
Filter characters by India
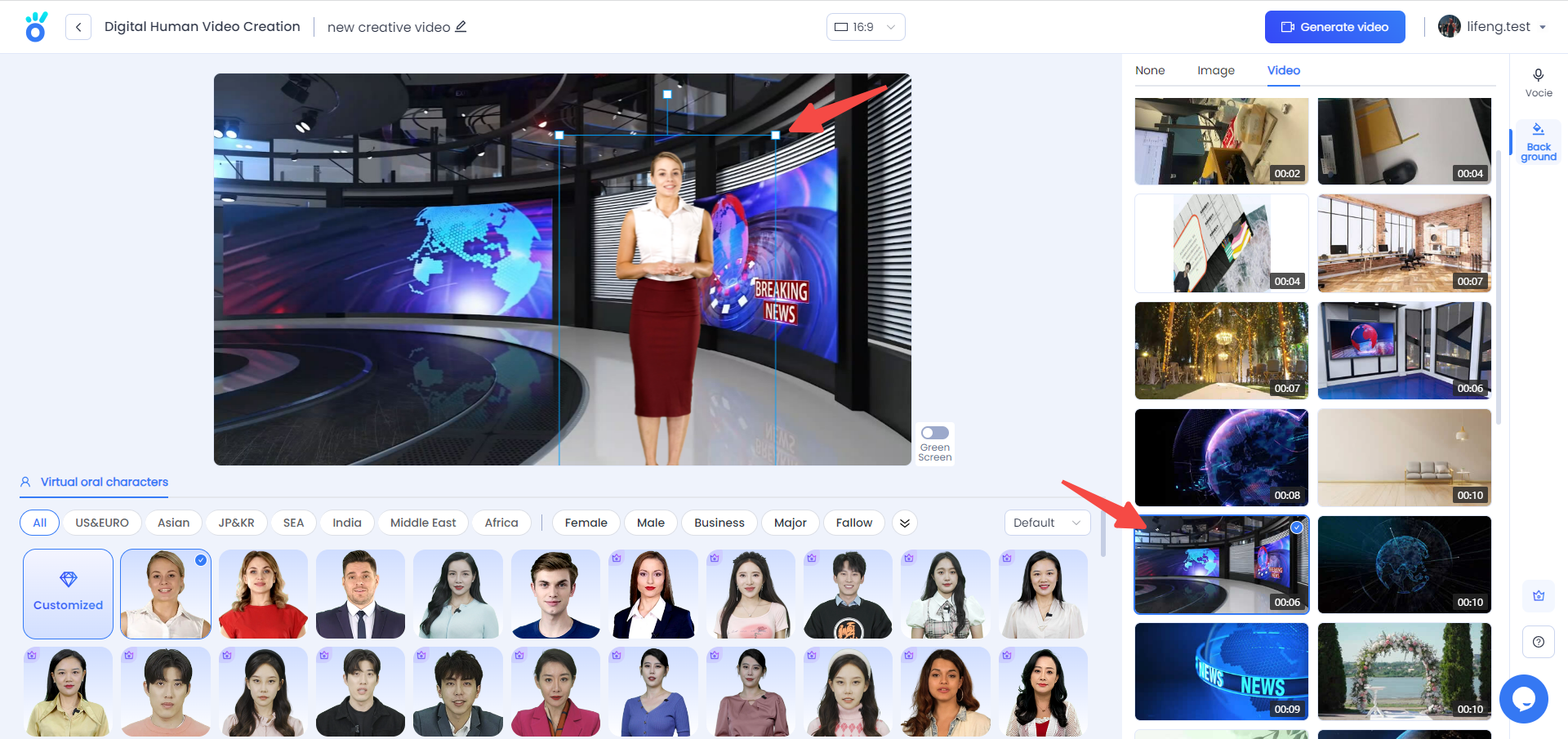coord(347,523)
